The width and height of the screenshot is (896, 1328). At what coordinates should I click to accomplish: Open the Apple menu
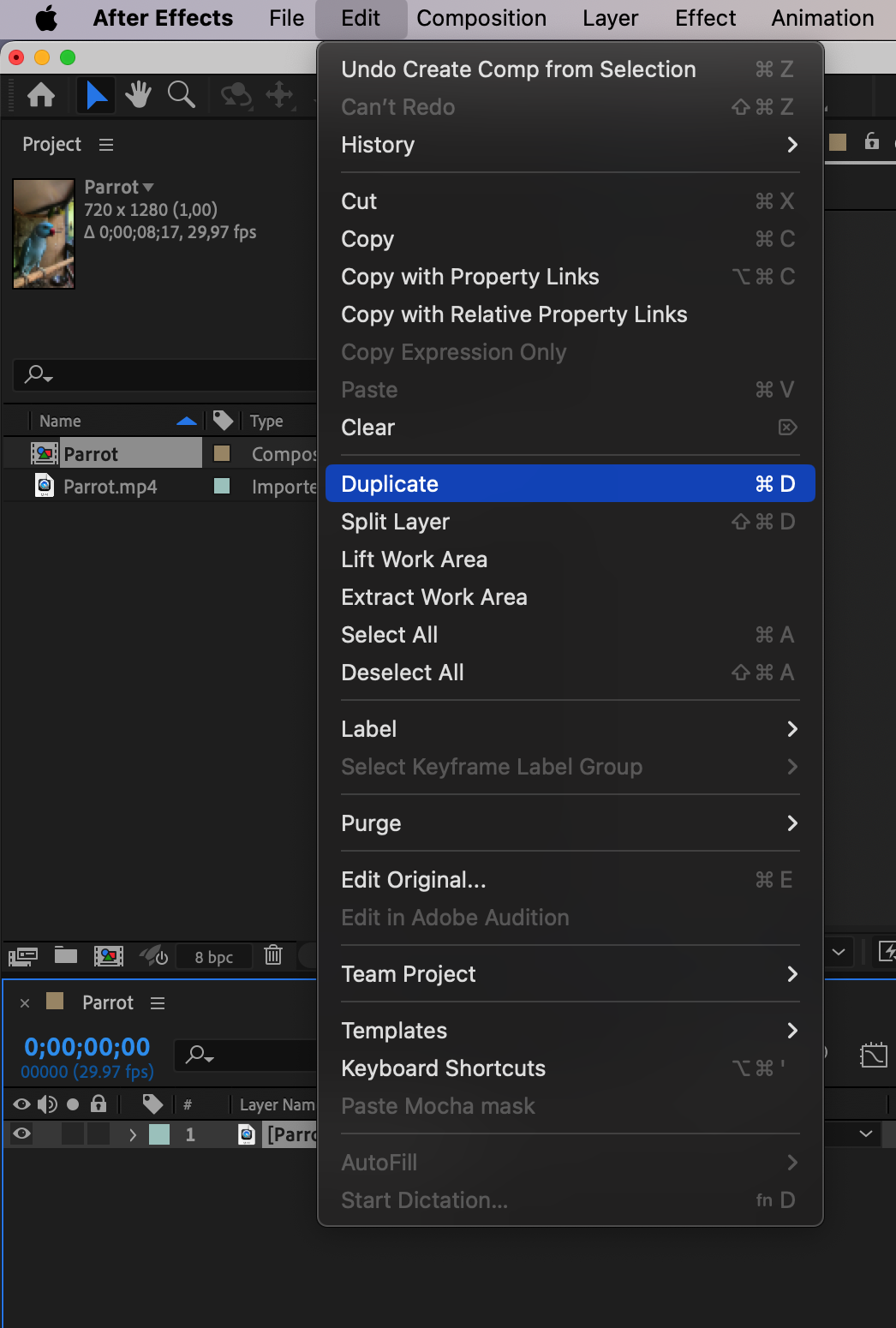coord(46,18)
